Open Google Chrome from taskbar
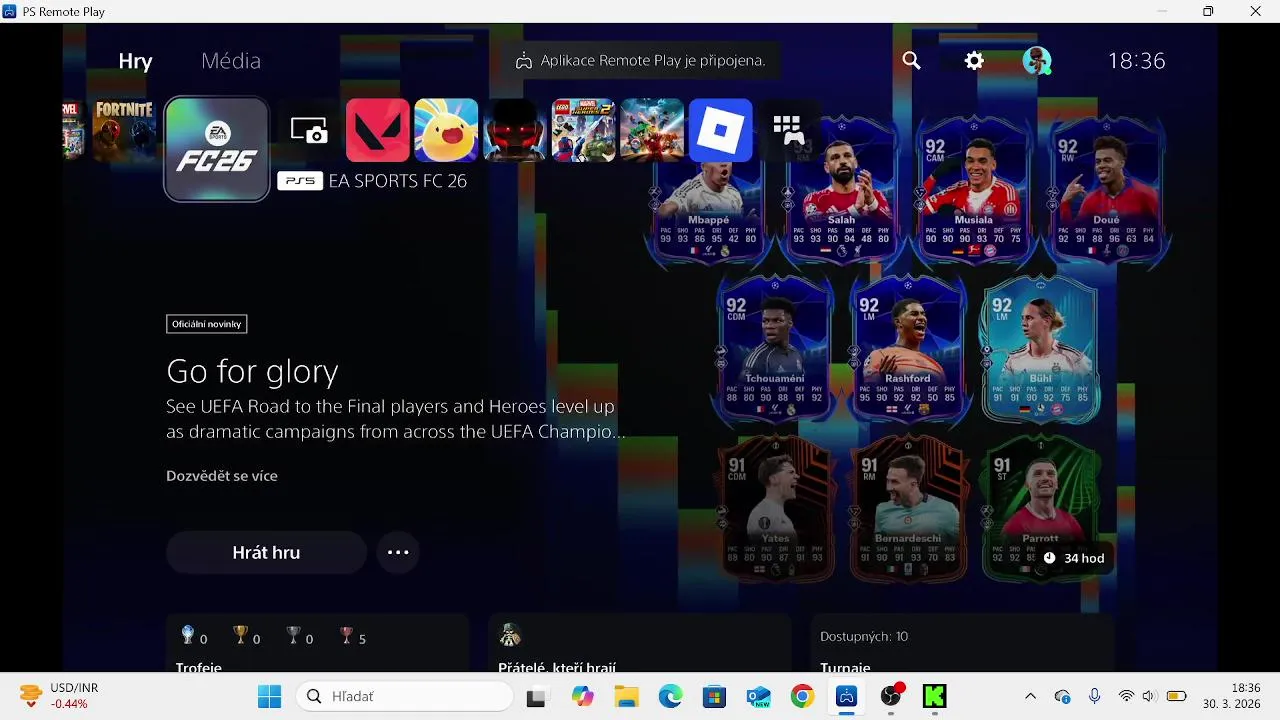This screenshot has height=720, width=1280. point(802,696)
